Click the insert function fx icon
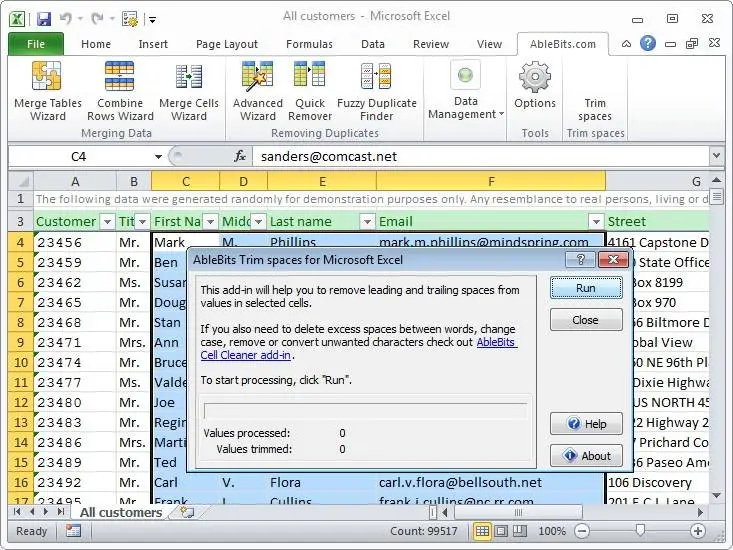733x550 pixels. 240,156
